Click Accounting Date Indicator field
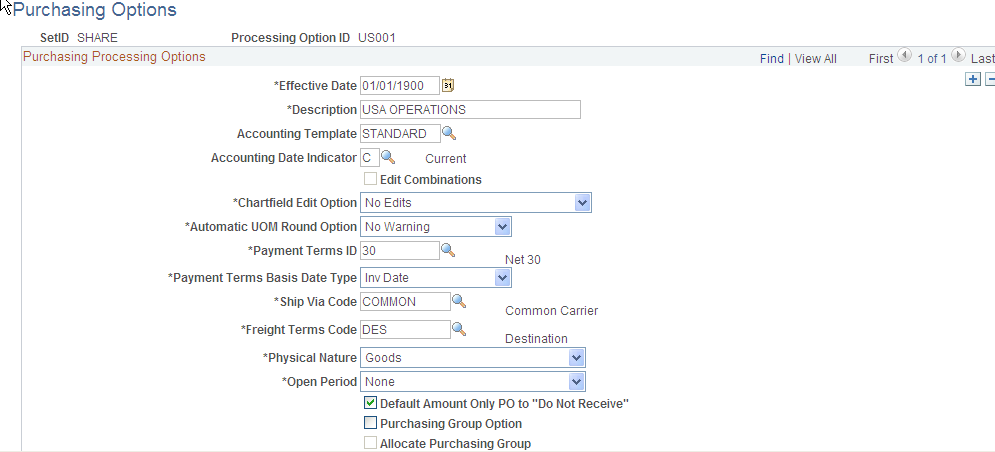 click(369, 157)
